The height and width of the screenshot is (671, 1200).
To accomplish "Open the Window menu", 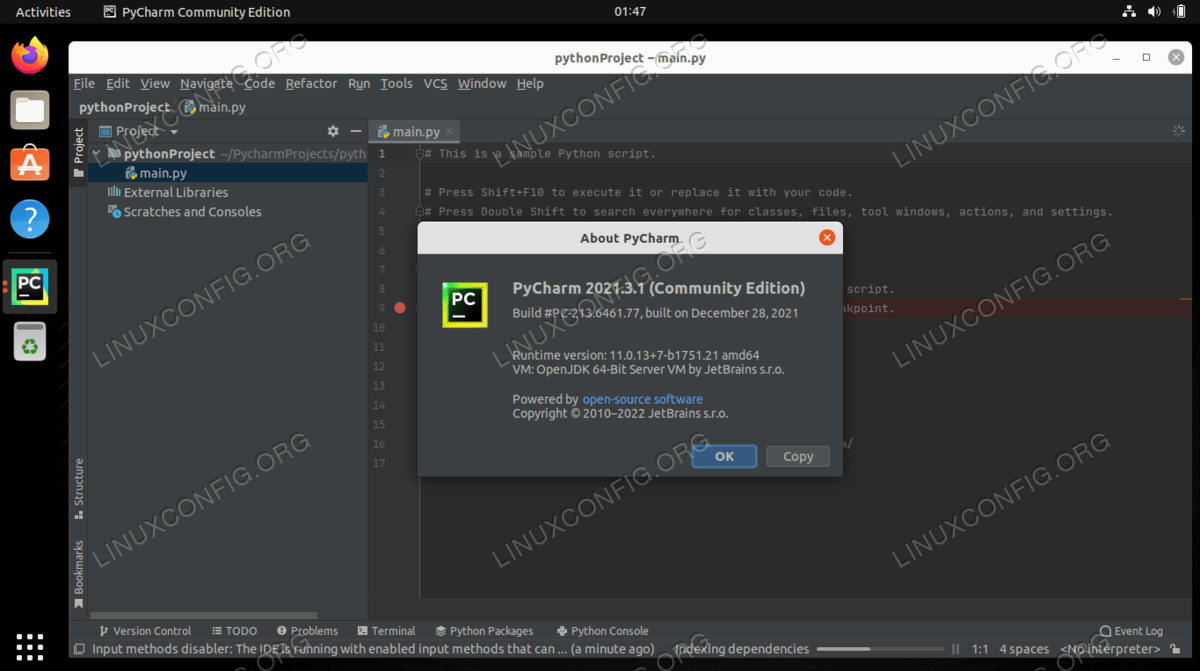I will (x=482, y=84).
